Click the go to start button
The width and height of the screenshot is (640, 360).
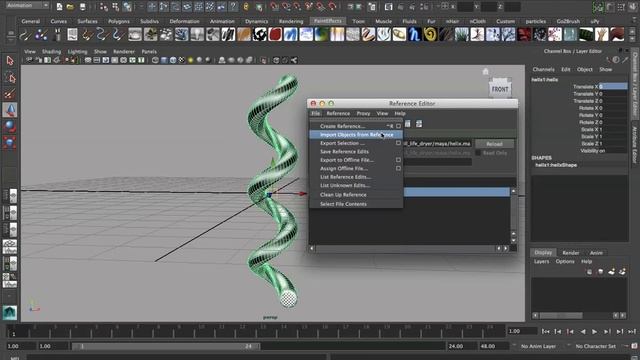coord(545,331)
